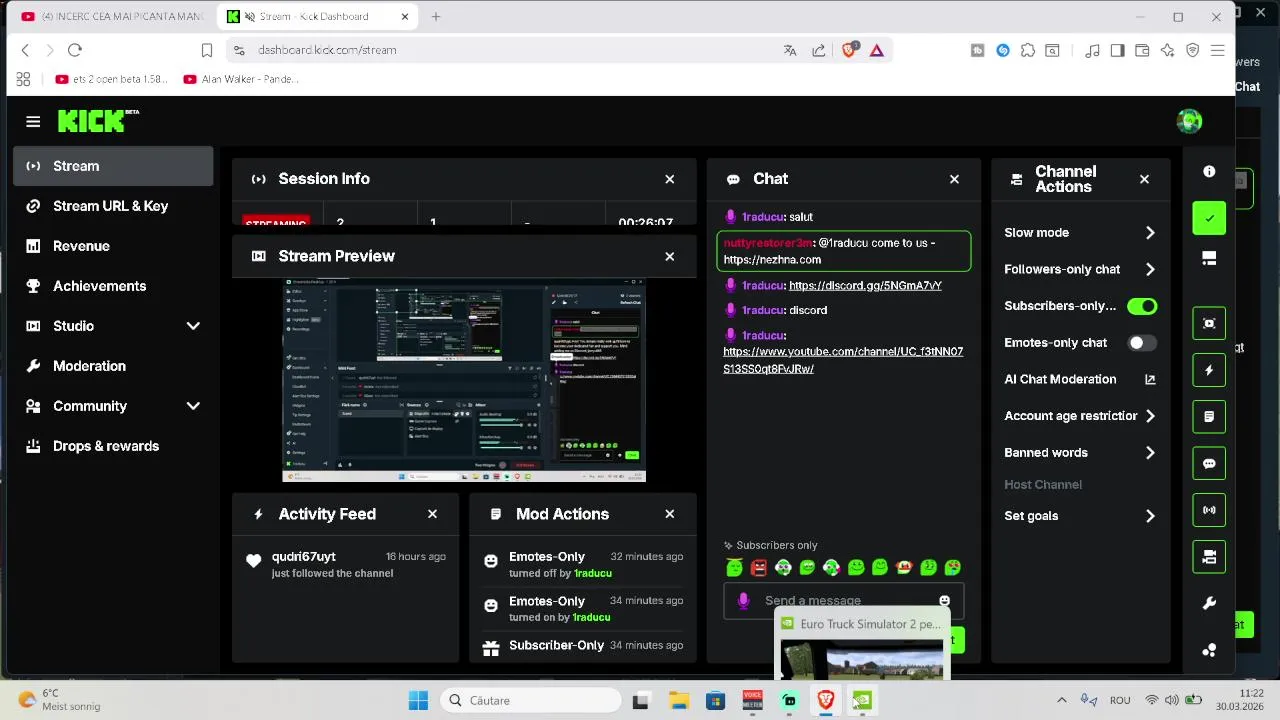Viewport: 1280px width, 720px height.
Task: Open Account age restriction settings
Action: click(1080, 416)
